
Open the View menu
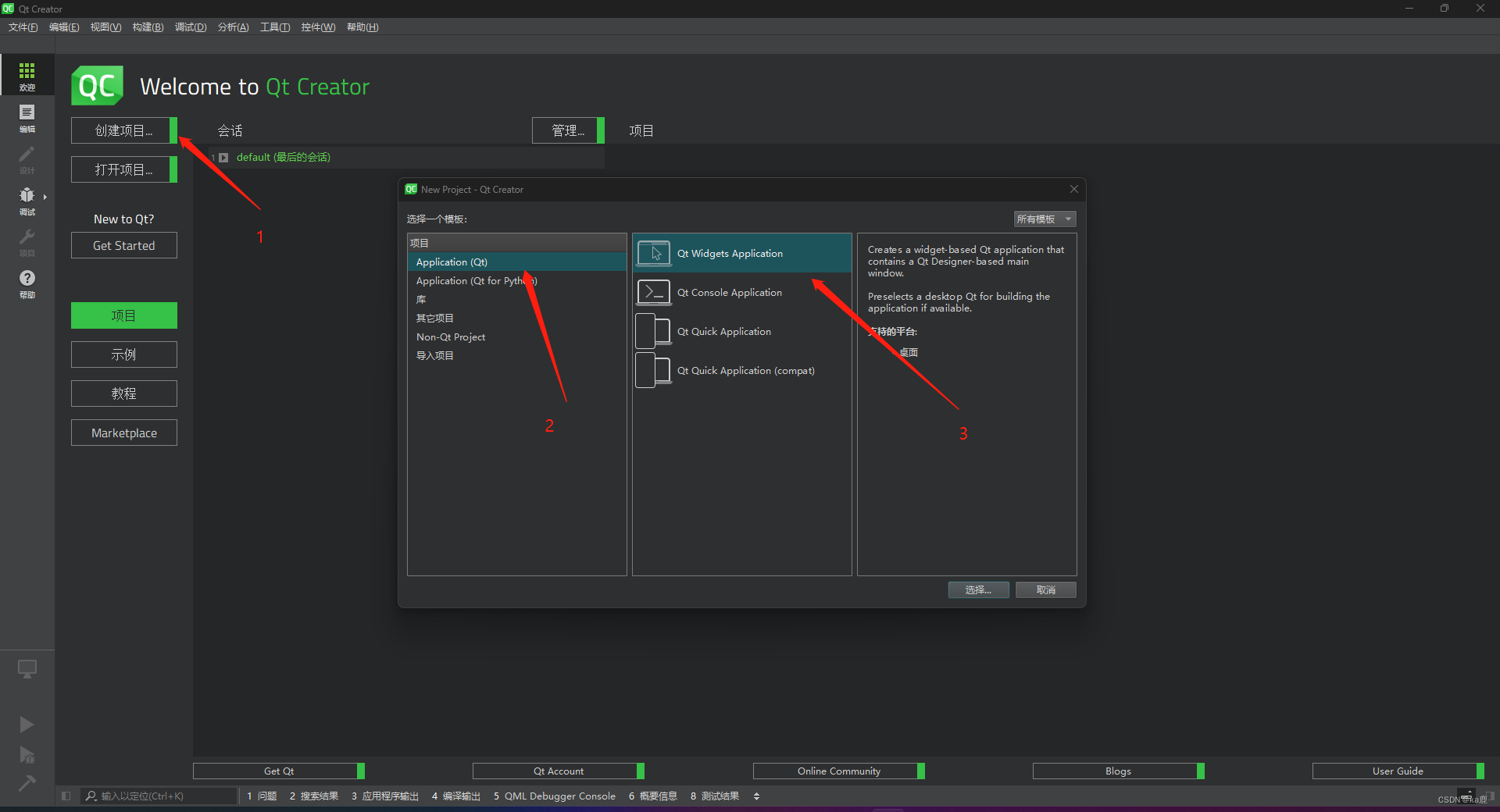105,27
